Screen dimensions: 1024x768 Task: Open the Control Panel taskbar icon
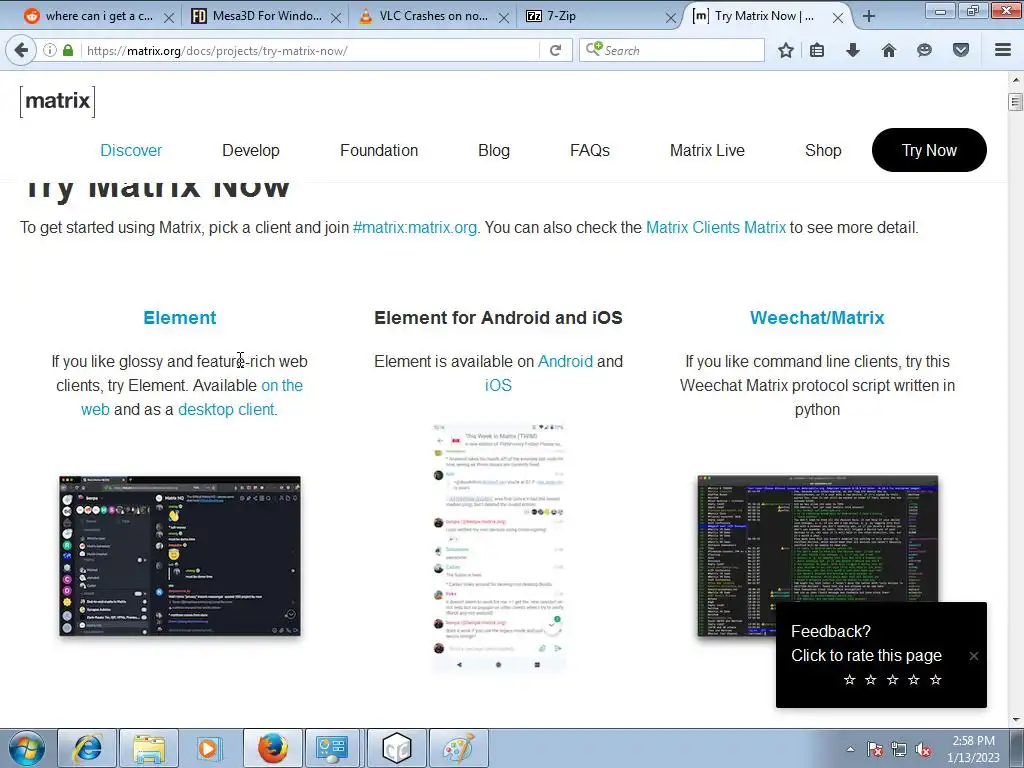(332, 748)
